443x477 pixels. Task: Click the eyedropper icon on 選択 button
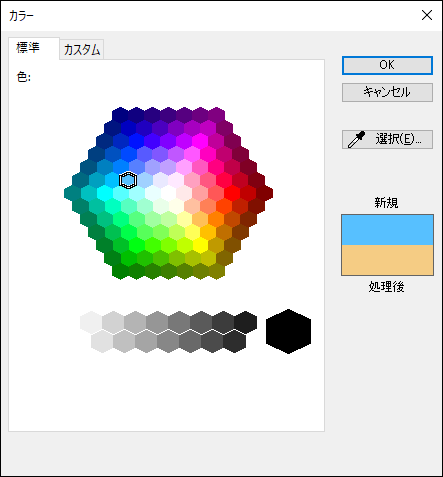coord(356,139)
